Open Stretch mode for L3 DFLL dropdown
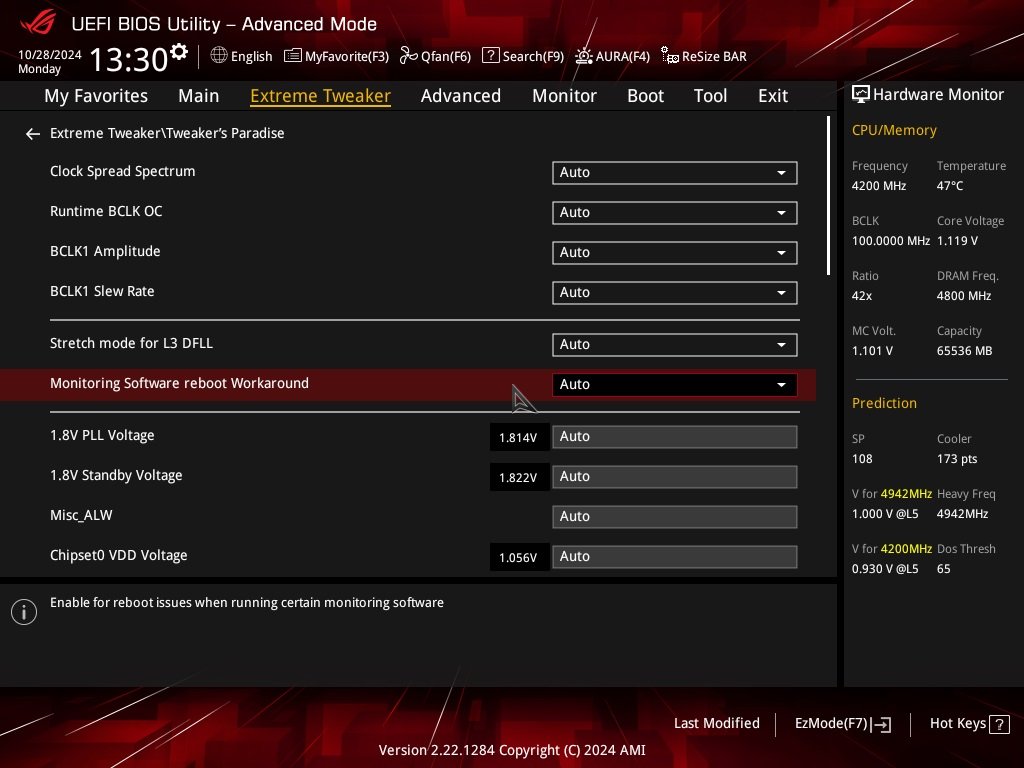Screen dimensions: 1024x768 [675, 345]
